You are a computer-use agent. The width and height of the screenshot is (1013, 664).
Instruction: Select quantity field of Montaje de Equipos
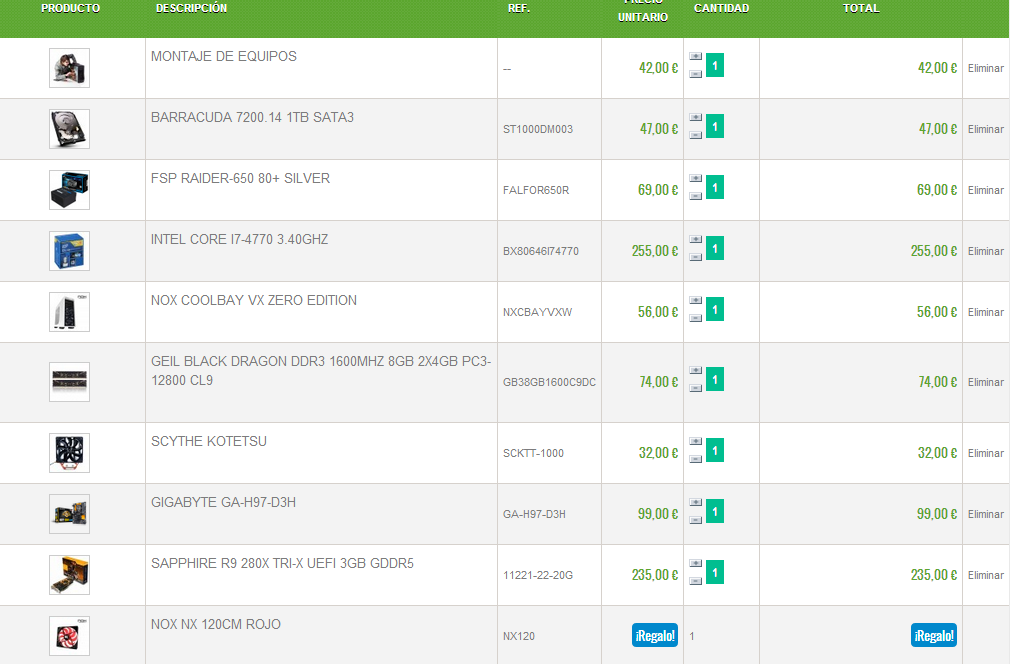(715, 65)
